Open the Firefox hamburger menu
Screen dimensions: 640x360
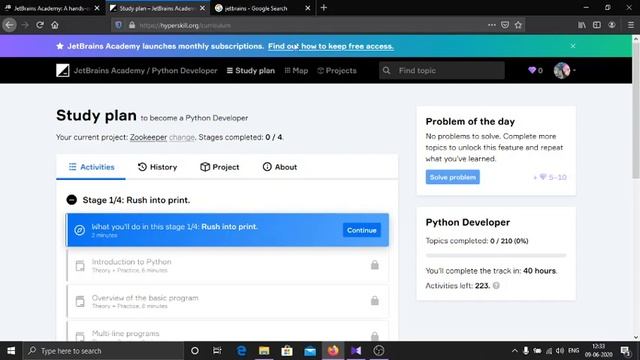631,25
